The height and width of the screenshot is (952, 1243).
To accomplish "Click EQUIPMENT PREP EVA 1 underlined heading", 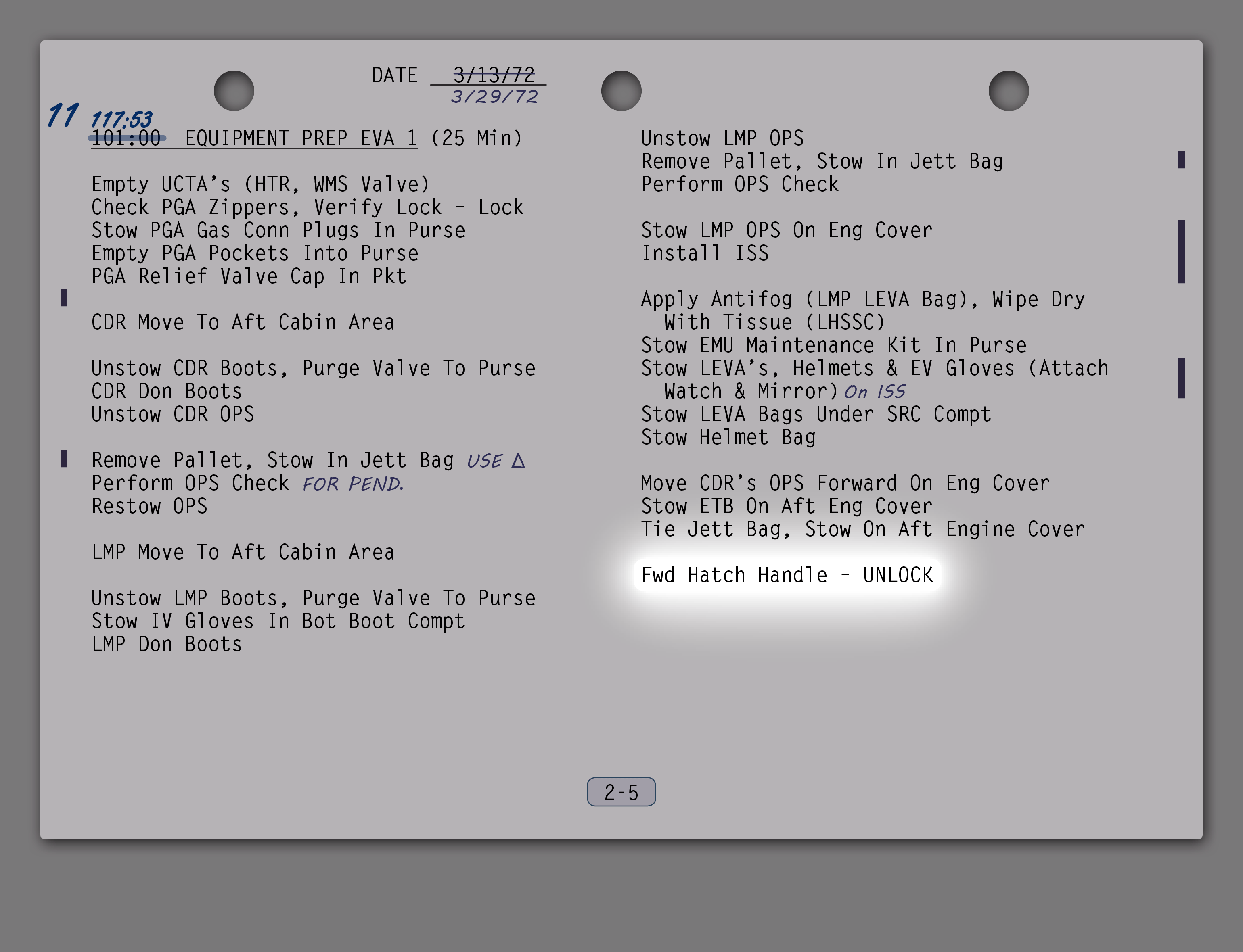I will (x=301, y=138).
